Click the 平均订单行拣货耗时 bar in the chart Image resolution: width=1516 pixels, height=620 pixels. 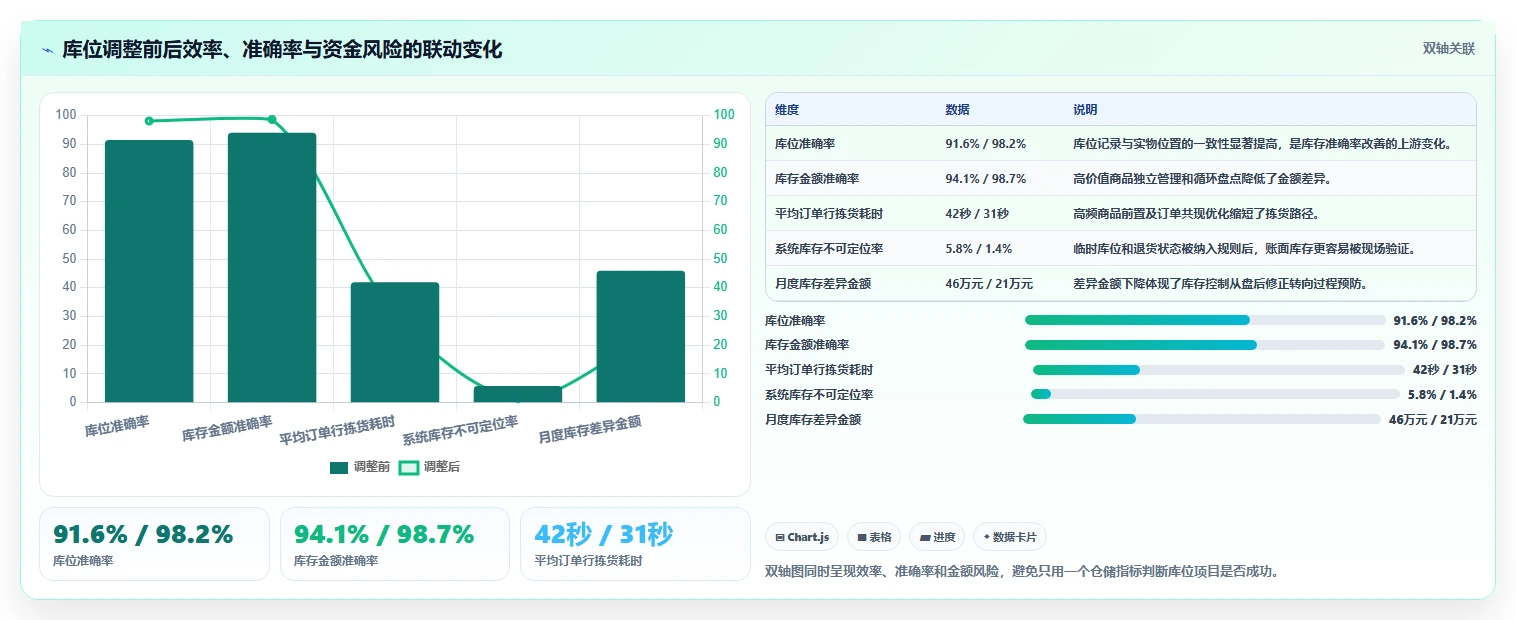click(x=395, y=342)
